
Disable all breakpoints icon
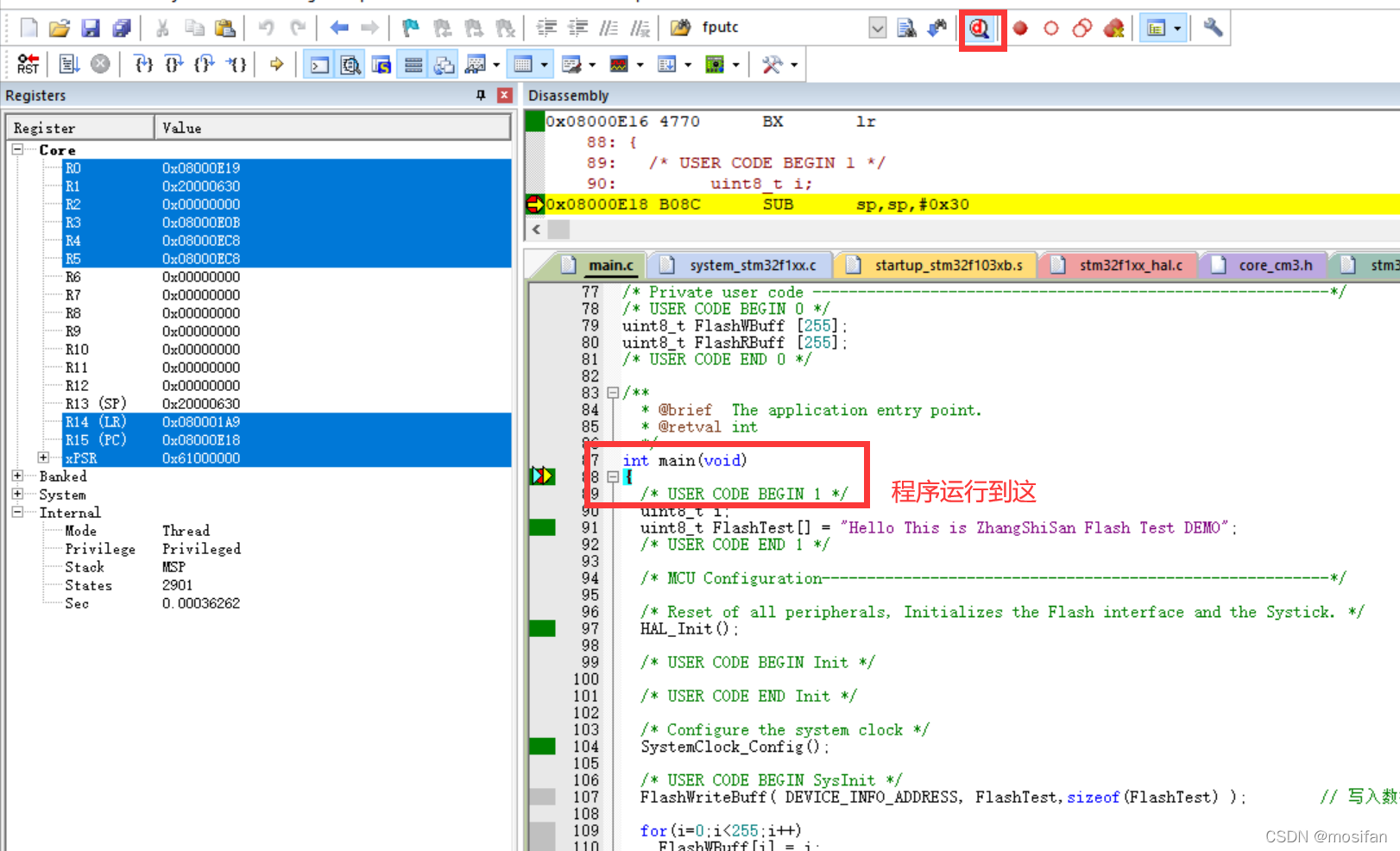coord(1082,28)
